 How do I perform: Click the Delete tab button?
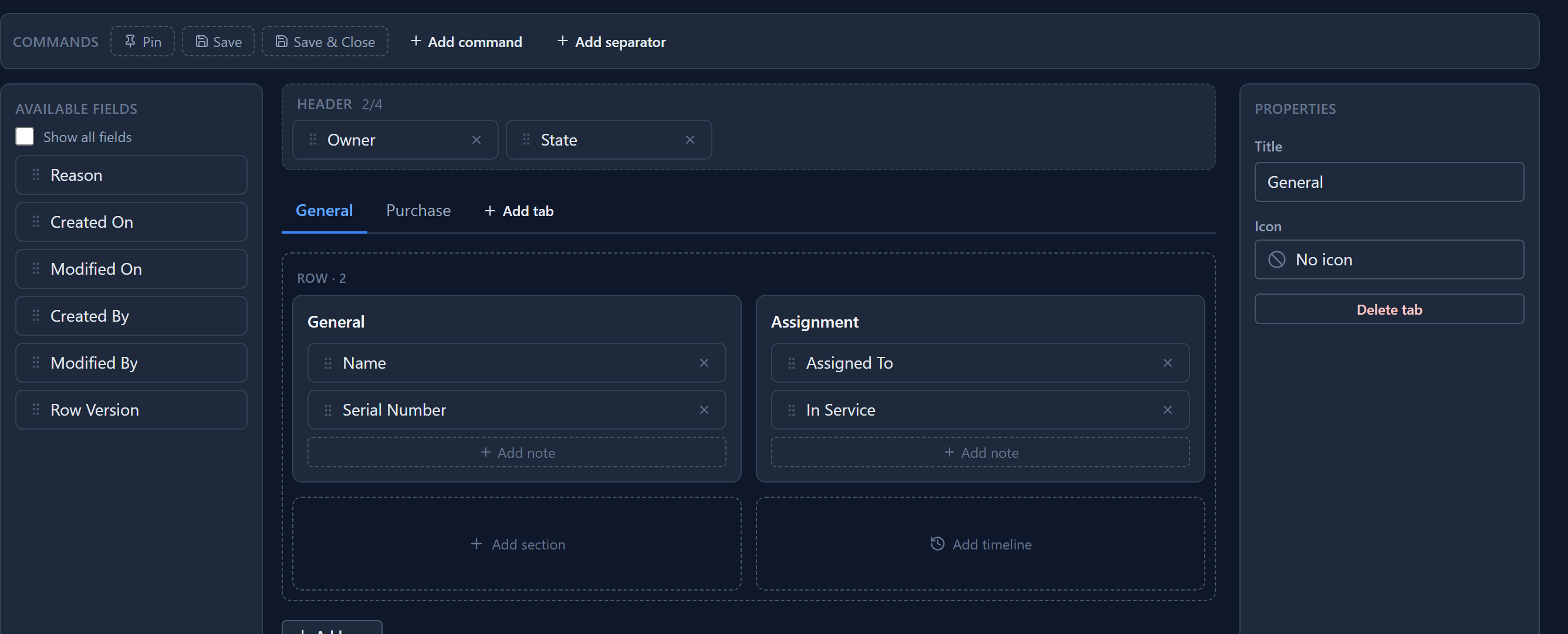click(1389, 309)
